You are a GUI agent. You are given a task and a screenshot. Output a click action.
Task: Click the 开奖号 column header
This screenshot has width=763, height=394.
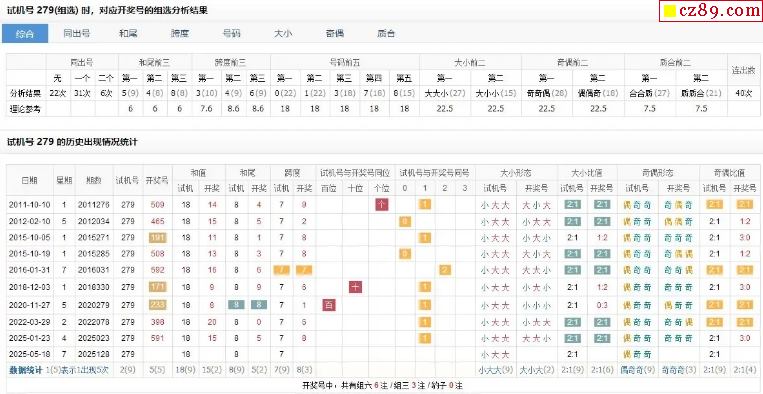pyautogui.click(x=157, y=180)
